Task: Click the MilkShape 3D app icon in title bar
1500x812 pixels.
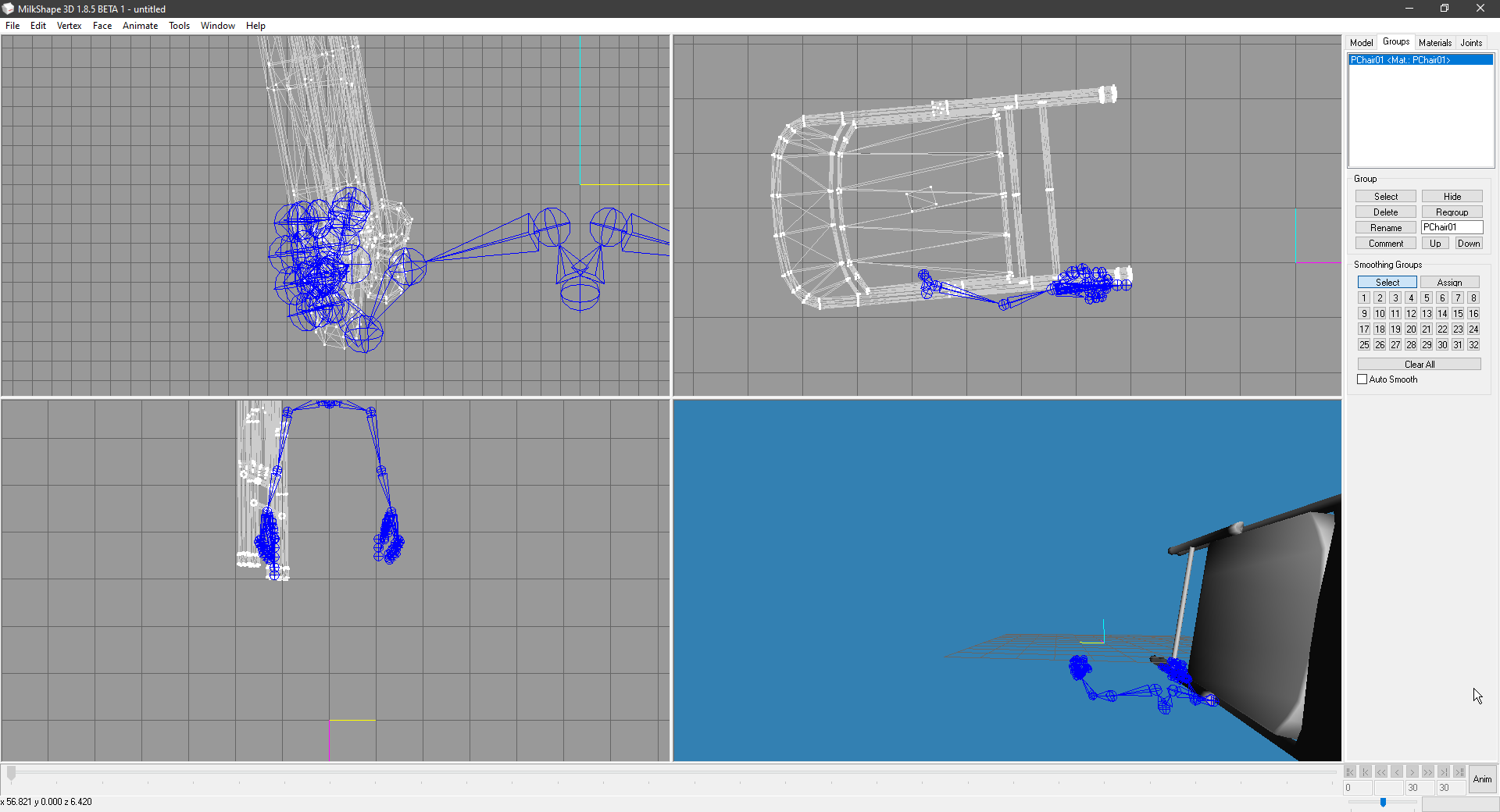Action: click(8, 9)
